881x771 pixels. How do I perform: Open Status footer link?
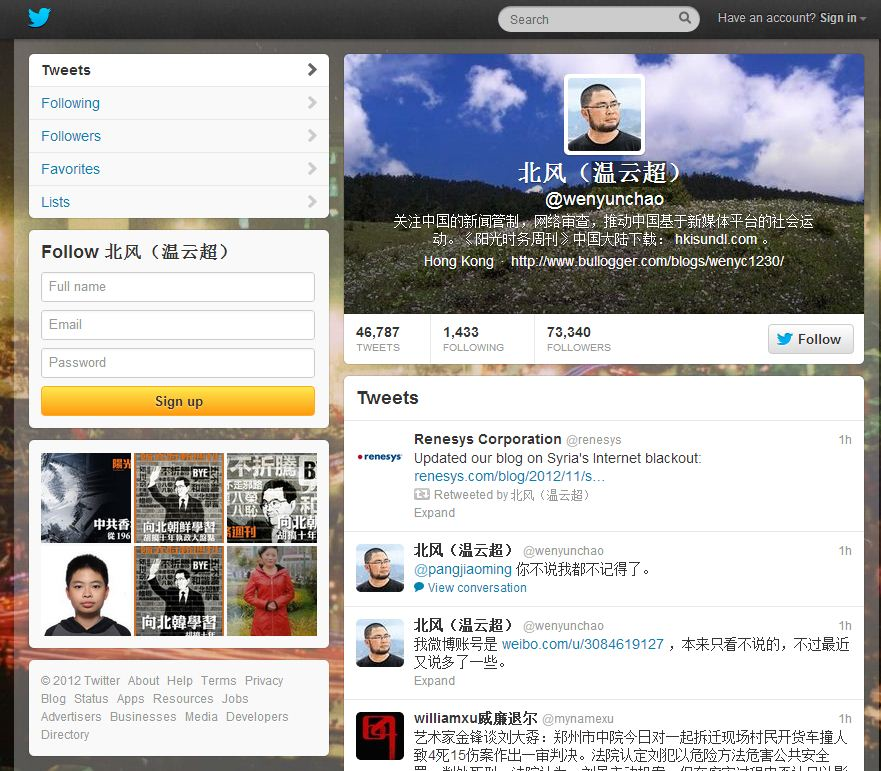[x=91, y=699]
